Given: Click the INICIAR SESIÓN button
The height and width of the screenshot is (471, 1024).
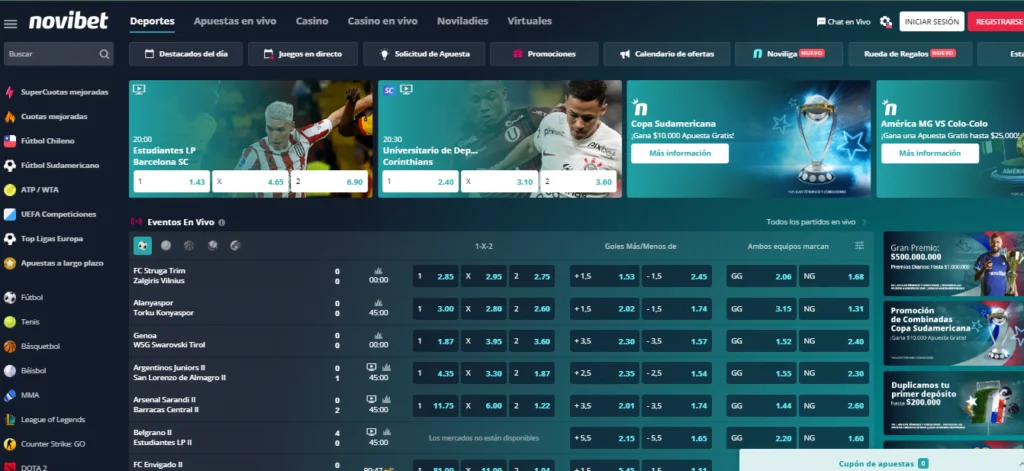Looking at the screenshot, I should click(x=932, y=22).
